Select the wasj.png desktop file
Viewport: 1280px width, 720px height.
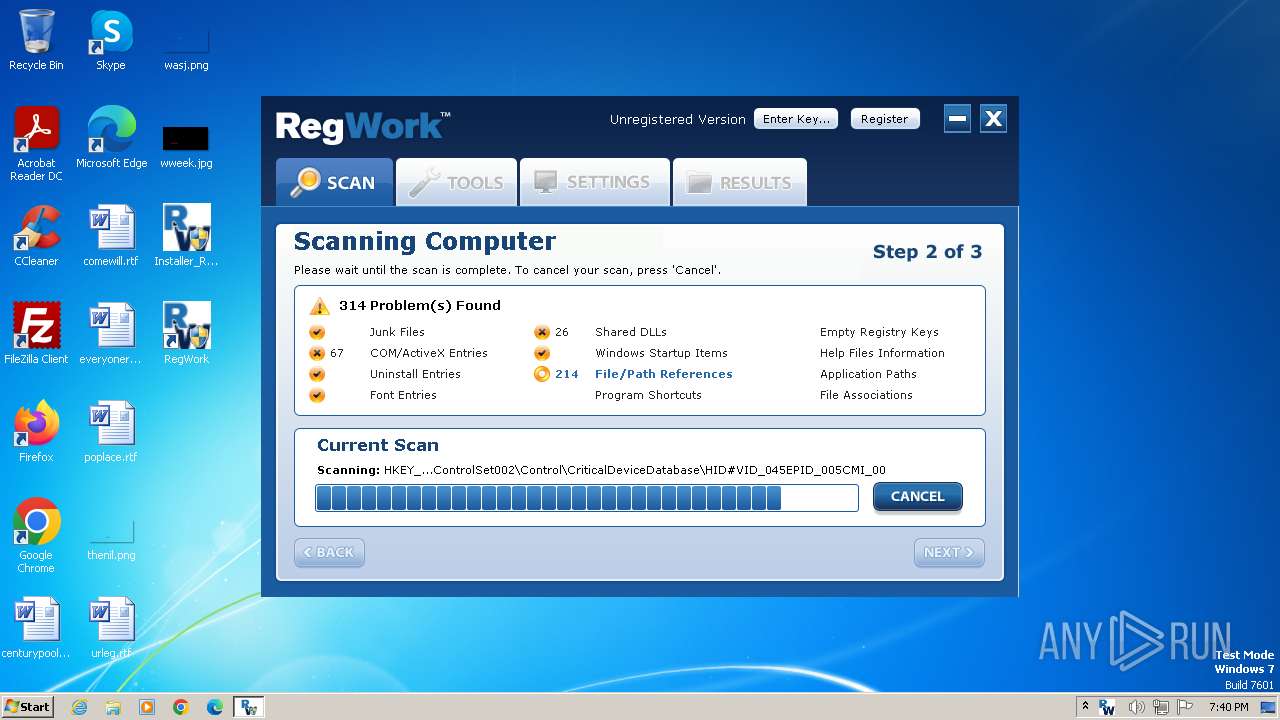[x=186, y=48]
